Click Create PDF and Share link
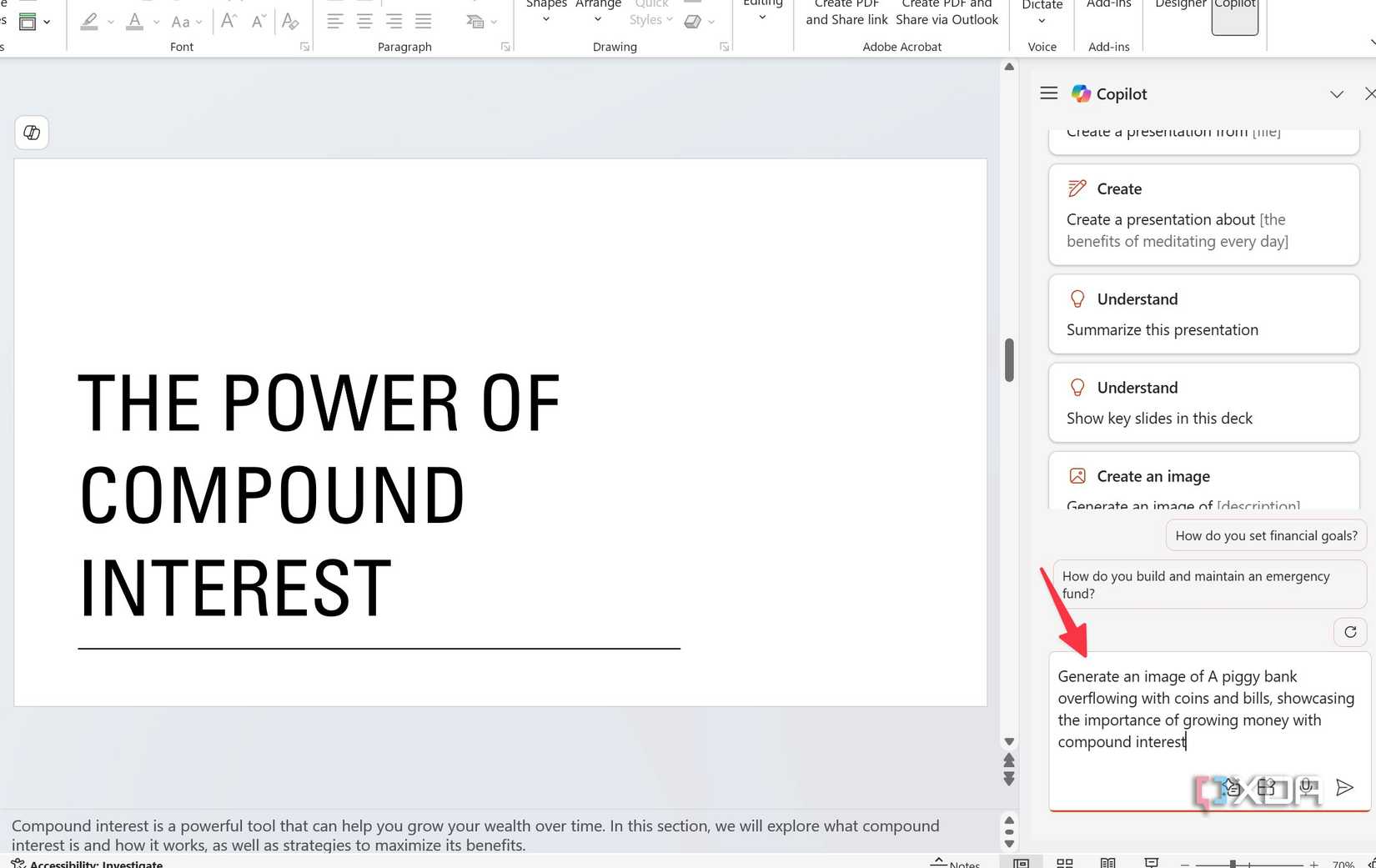This screenshot has height=868, width=1376. pyautogui.click(x=846, y=13)
